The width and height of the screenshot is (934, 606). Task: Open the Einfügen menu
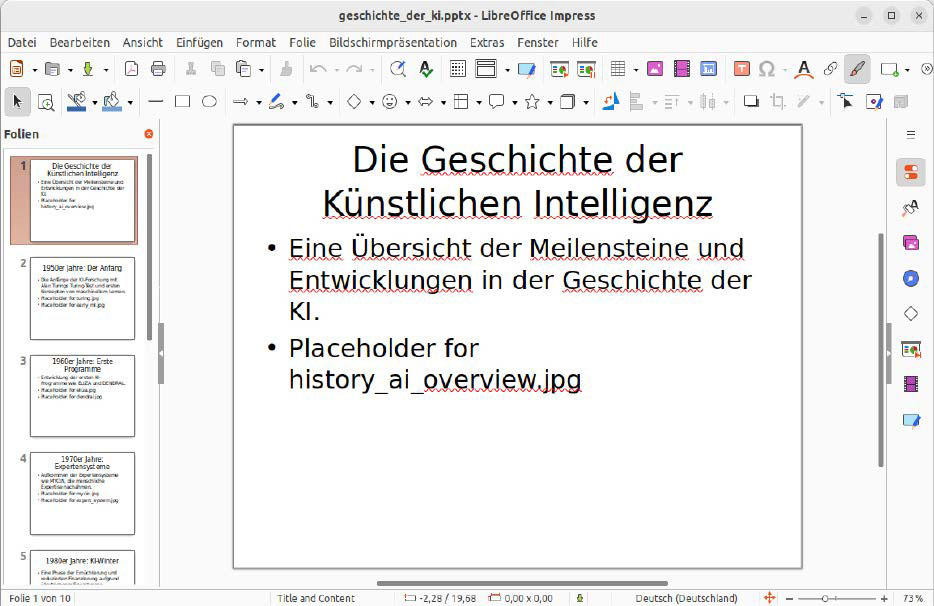(199, 42)
